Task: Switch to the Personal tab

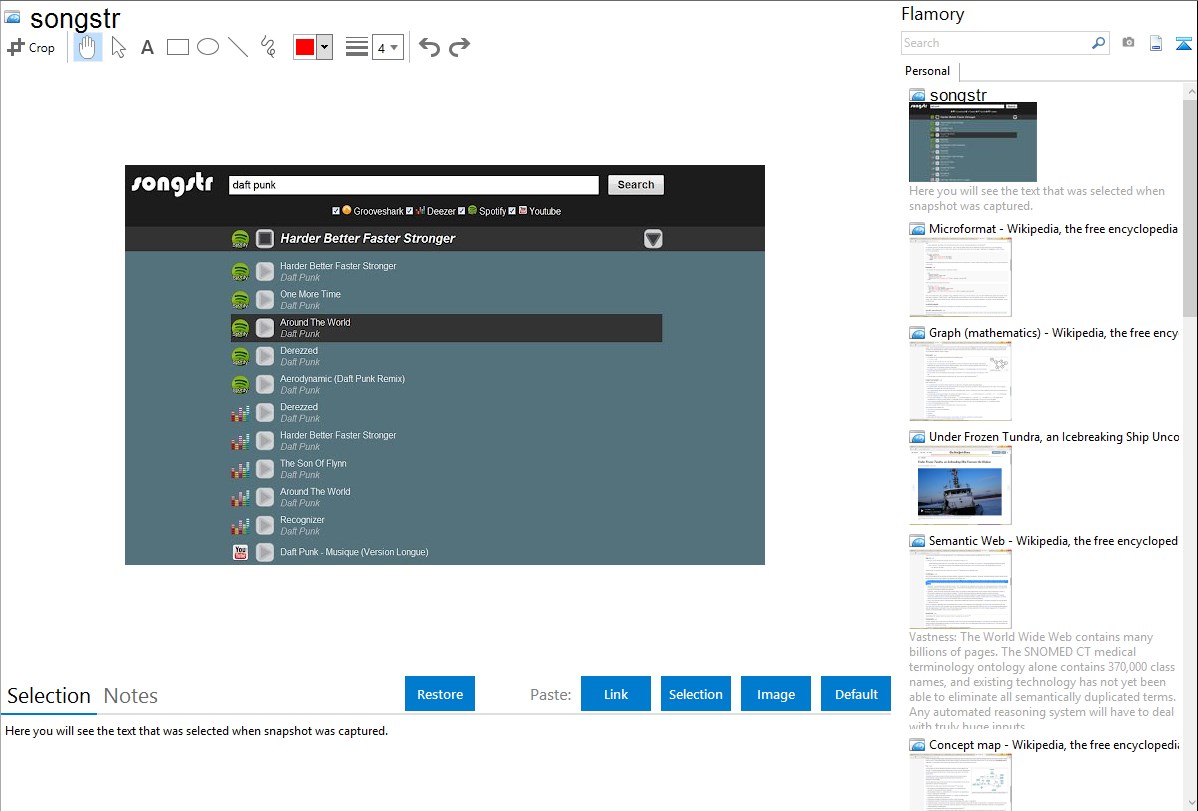Action: (928, 71)
